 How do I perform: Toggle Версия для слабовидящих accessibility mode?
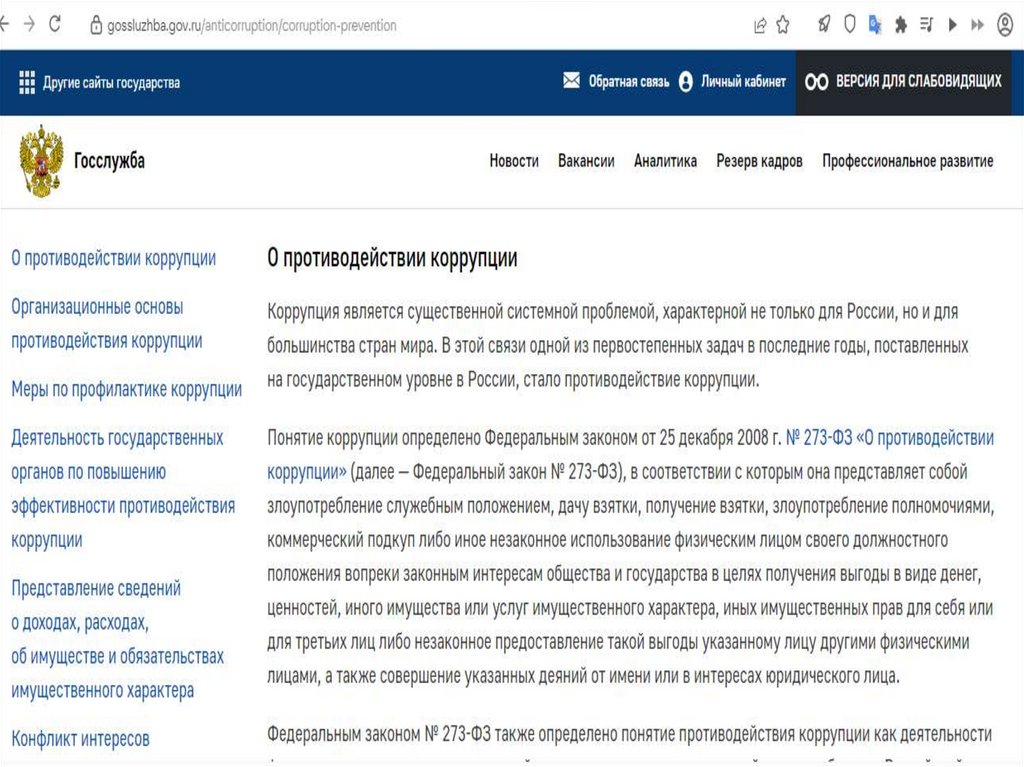click(x=904, y=82)
